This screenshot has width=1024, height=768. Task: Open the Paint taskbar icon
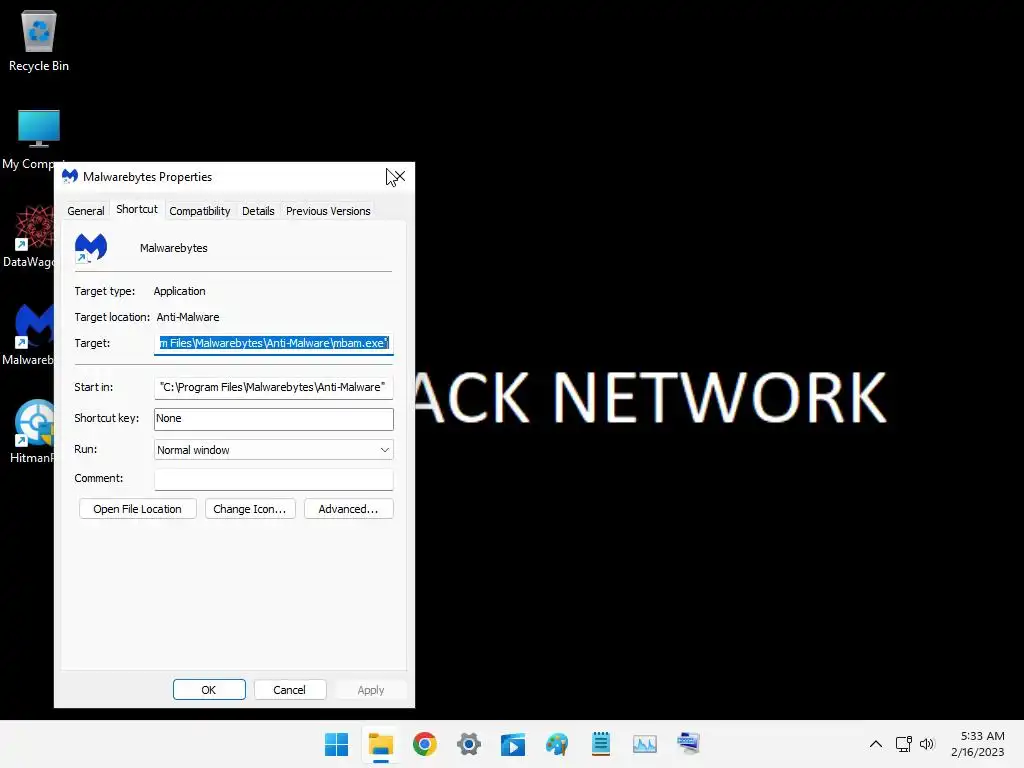(557, 744)
